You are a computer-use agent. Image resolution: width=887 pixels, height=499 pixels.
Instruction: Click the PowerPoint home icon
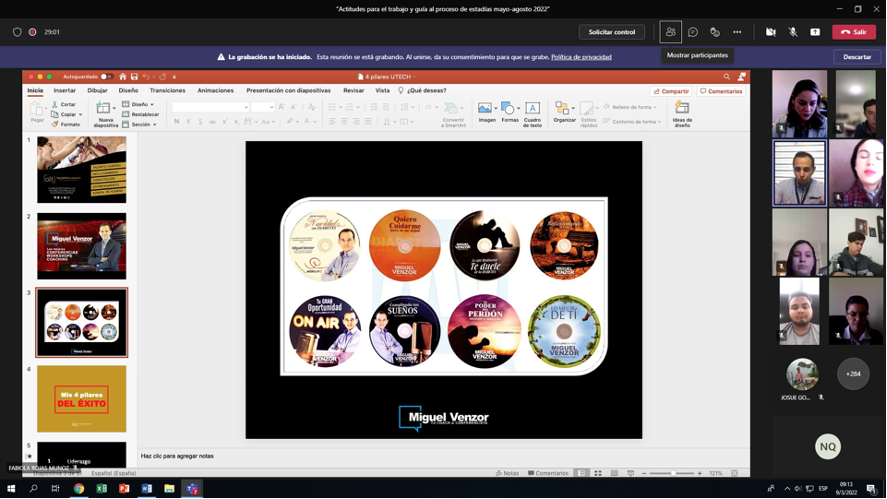click(122, 76)
